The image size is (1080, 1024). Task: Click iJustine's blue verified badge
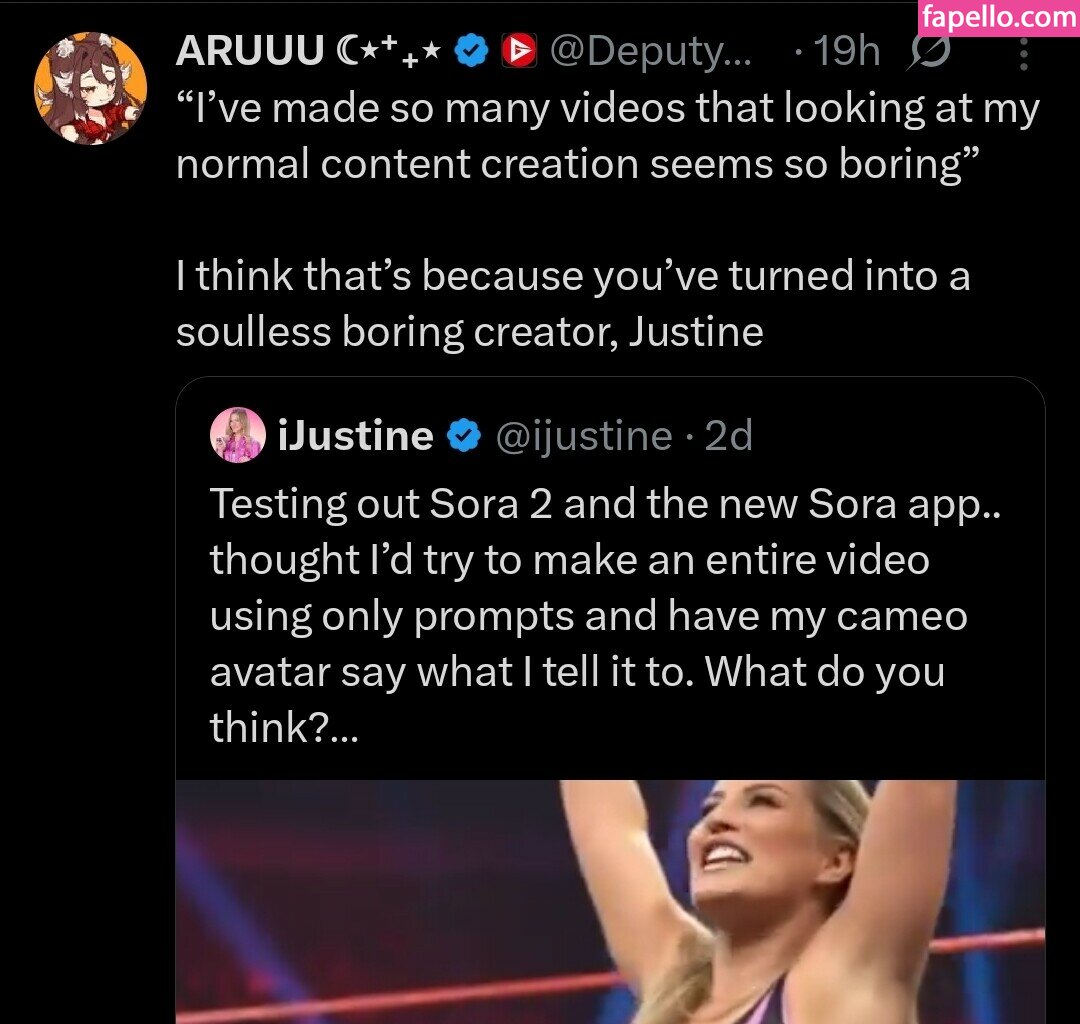(x=461, y=436)
